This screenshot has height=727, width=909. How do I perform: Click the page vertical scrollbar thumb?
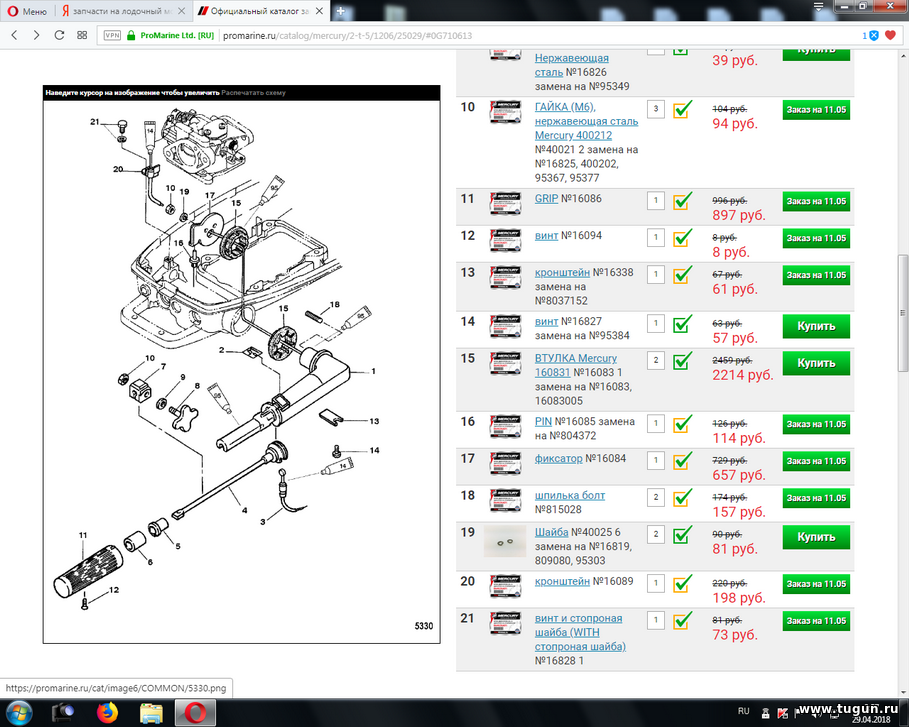pos(903,313)
